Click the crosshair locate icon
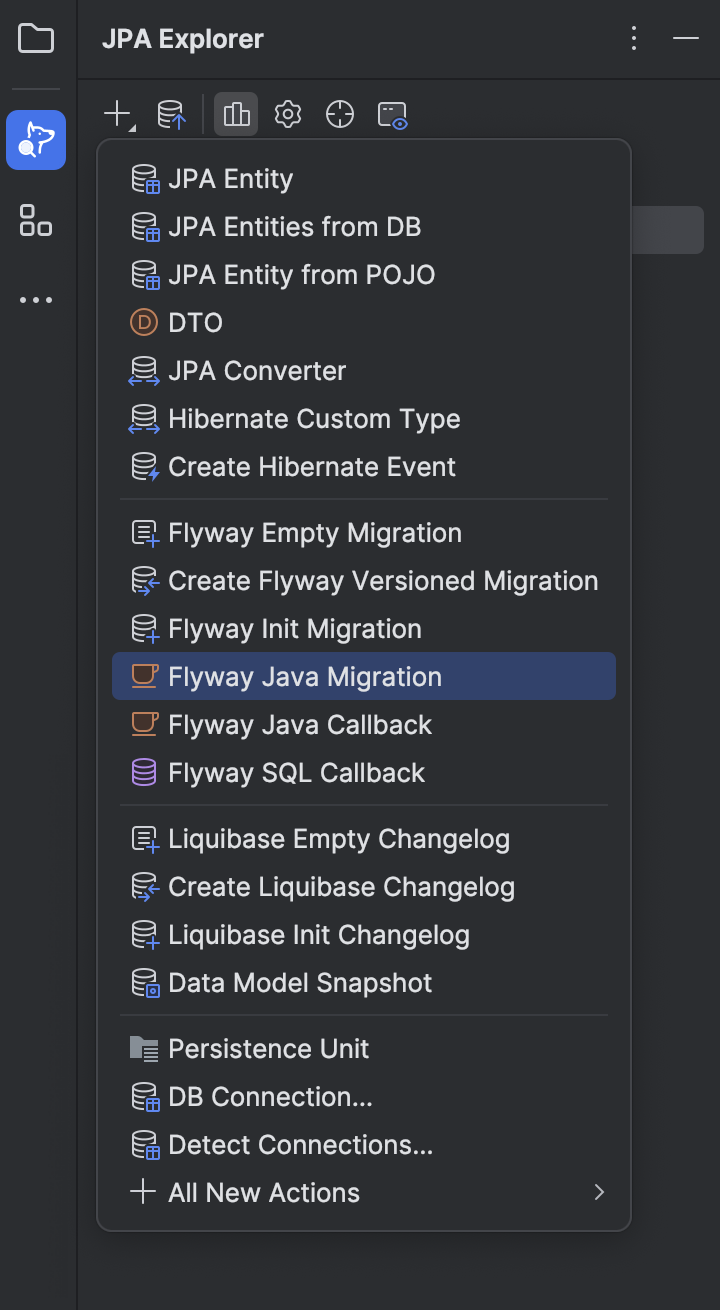This screenshot has height=1310, width=720. point(340,115)
